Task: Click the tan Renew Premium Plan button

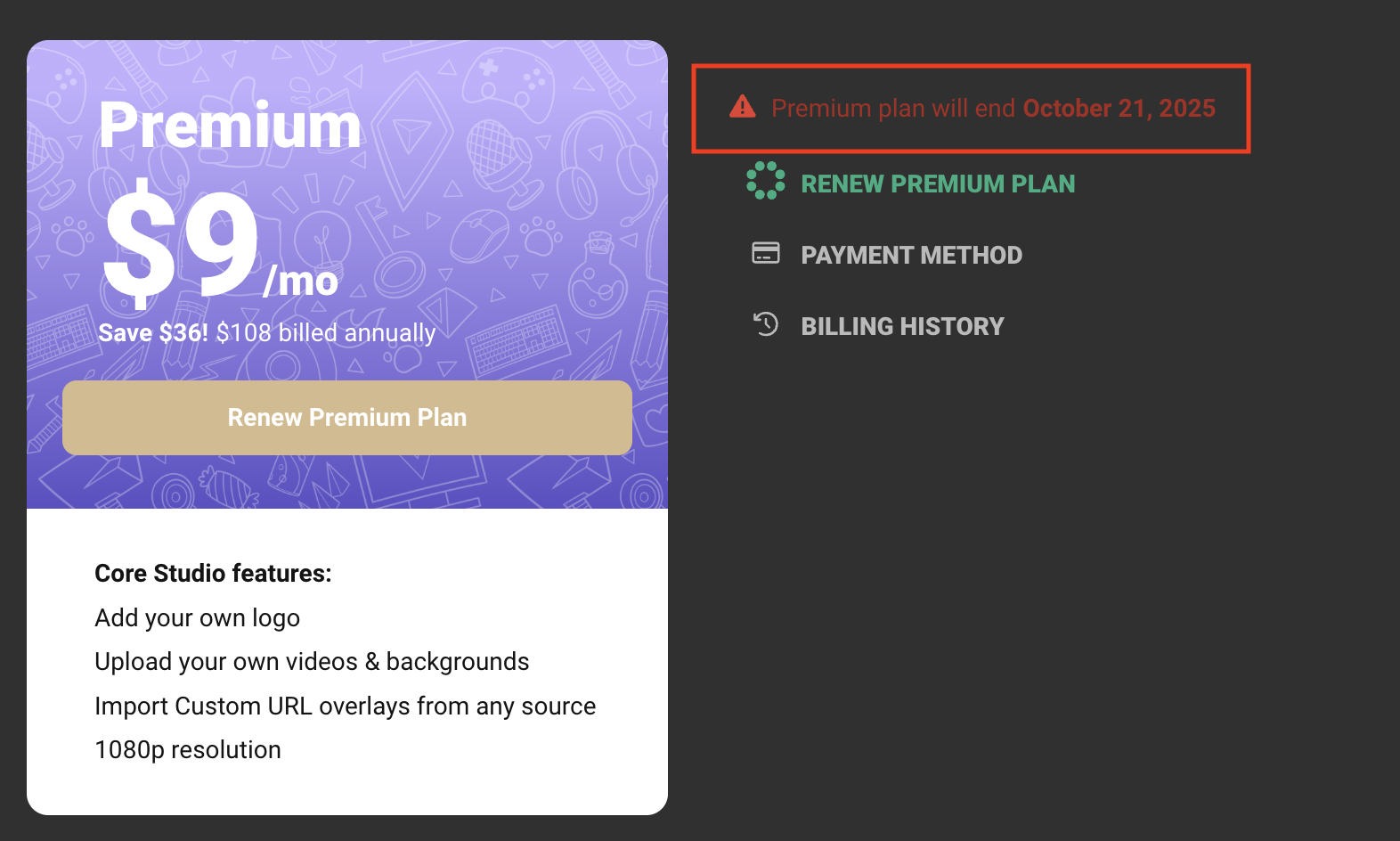Action: tap(347, 418)
